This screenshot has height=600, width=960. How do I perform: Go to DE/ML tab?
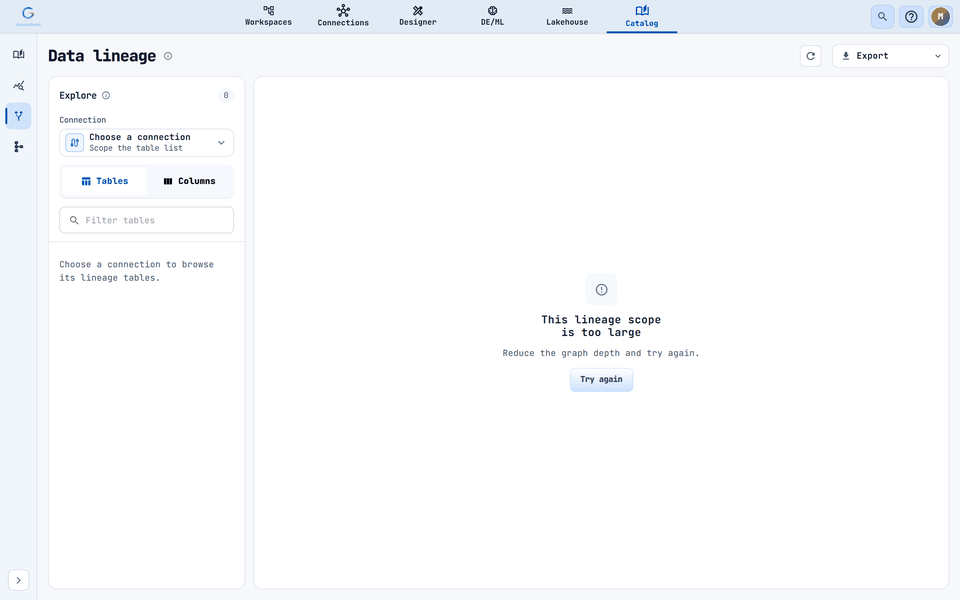(x=492, y=17)
